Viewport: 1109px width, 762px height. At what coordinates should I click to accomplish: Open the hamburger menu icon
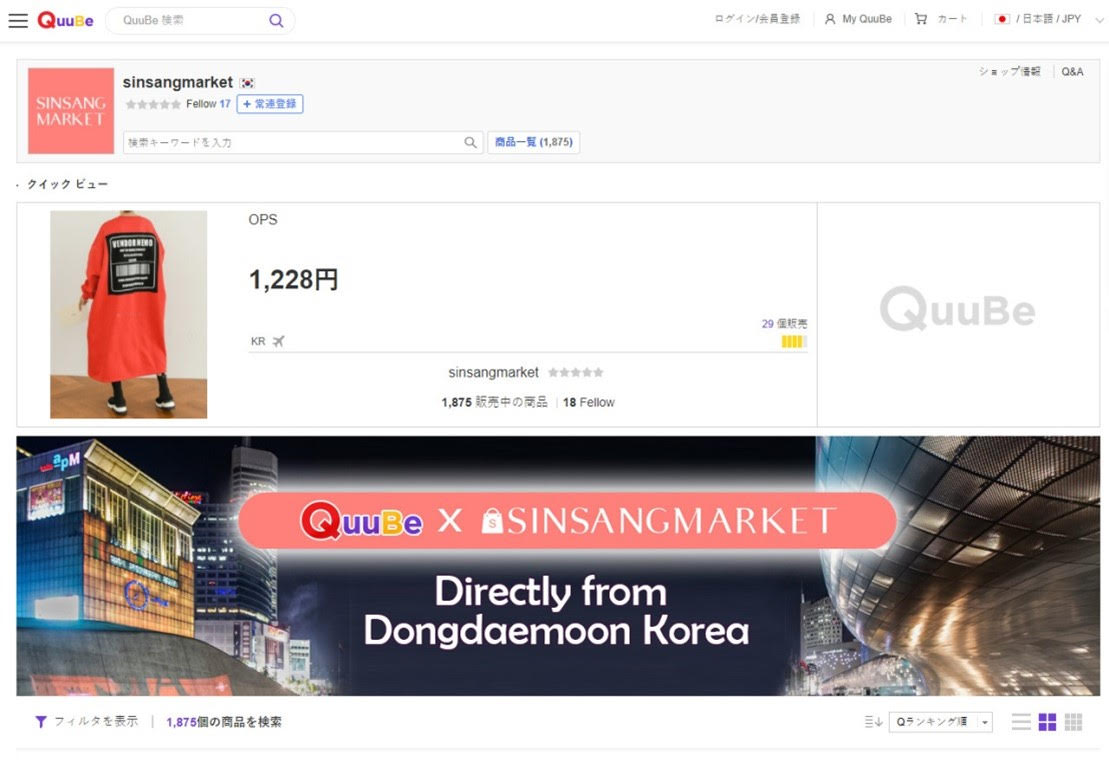coord(18,20)
